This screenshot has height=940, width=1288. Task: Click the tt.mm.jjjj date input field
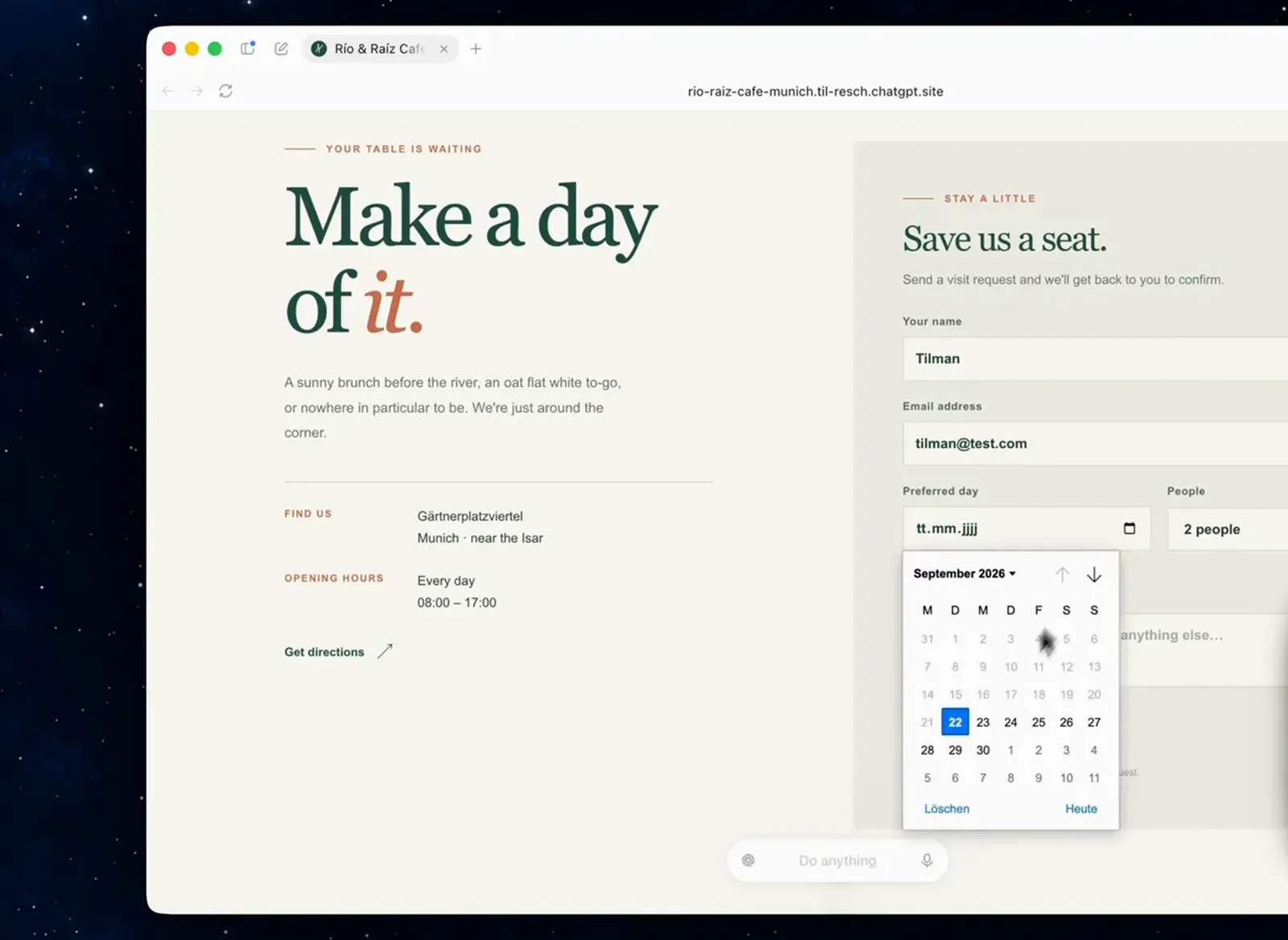point(1026,529)
